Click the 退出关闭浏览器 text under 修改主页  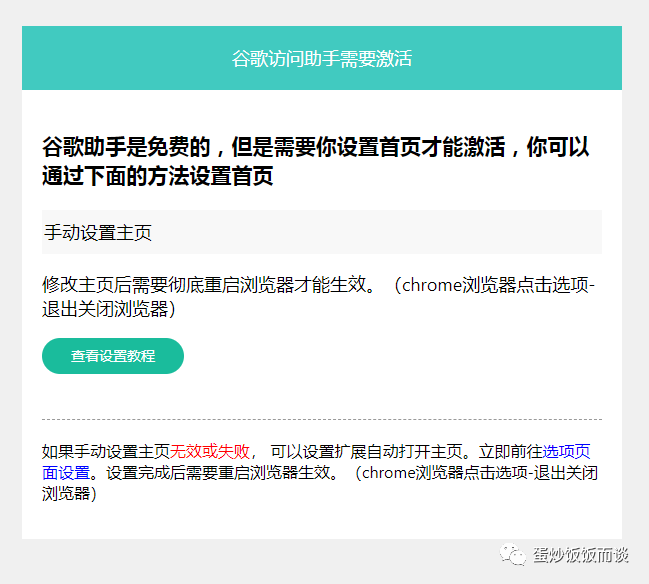coord(109,309)
